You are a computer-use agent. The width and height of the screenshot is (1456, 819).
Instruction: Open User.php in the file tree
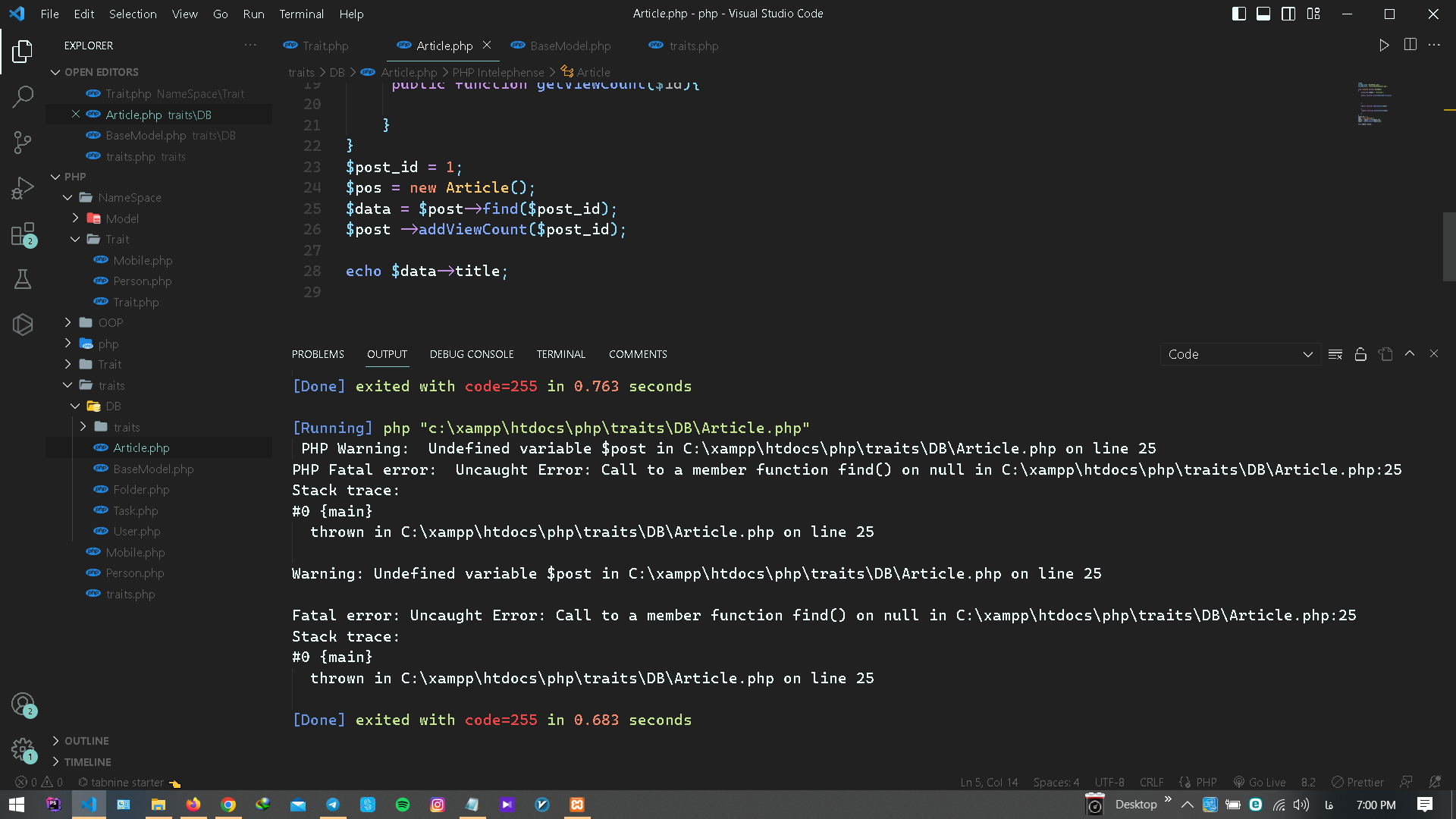click(x=136, y=531)
